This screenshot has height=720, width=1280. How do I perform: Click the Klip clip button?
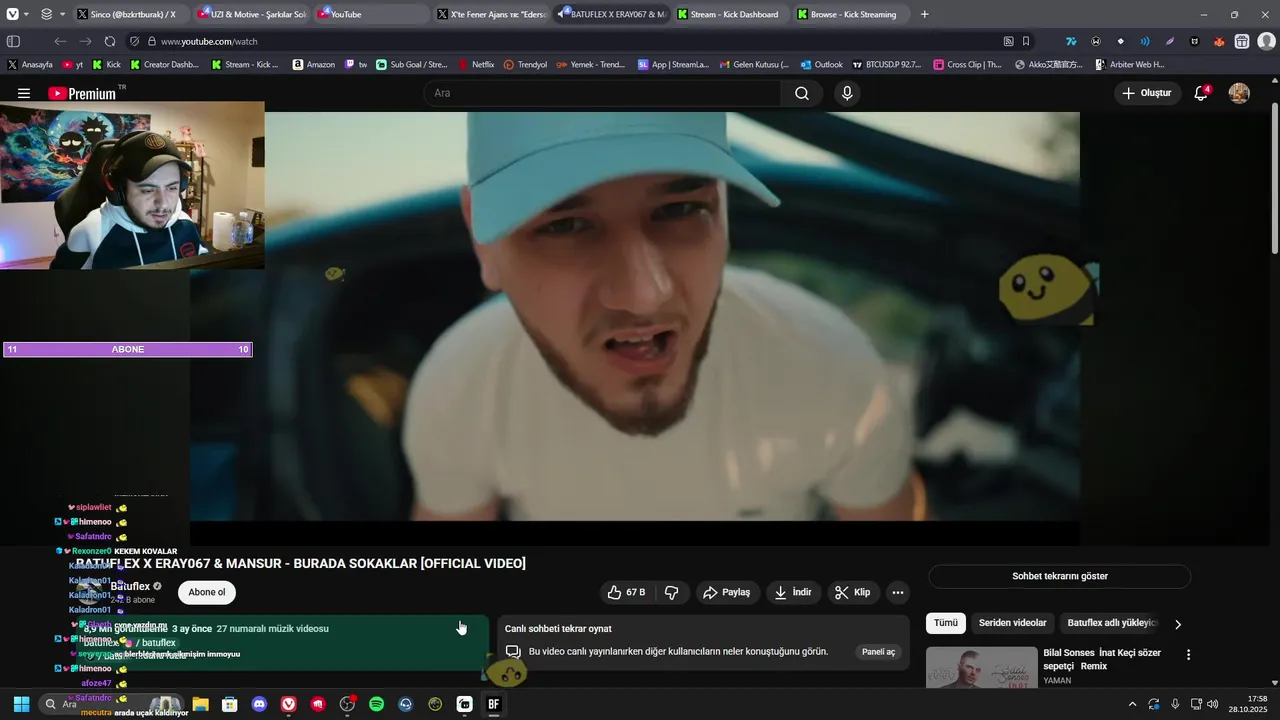coord(853,592)
